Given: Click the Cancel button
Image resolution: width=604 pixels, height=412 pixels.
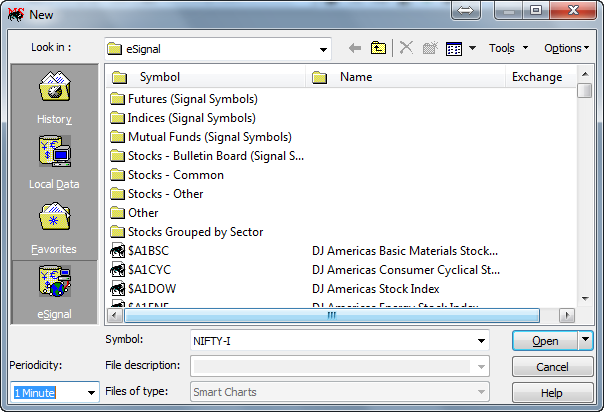Looking at the screenshot, I should (x=552, y=367).
